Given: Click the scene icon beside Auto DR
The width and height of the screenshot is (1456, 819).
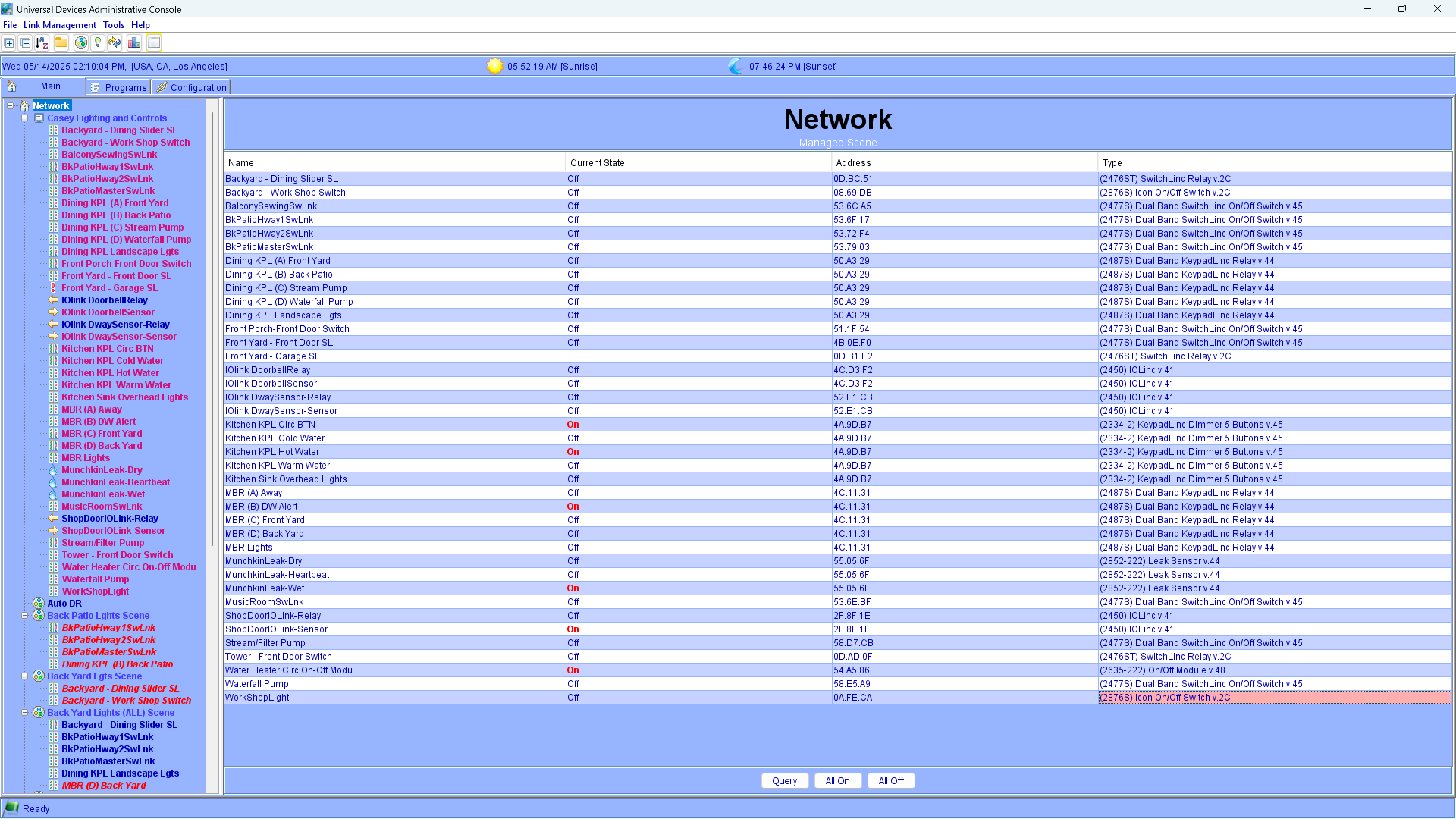Looking at the screenshot, I should click(x=38, y=603).
